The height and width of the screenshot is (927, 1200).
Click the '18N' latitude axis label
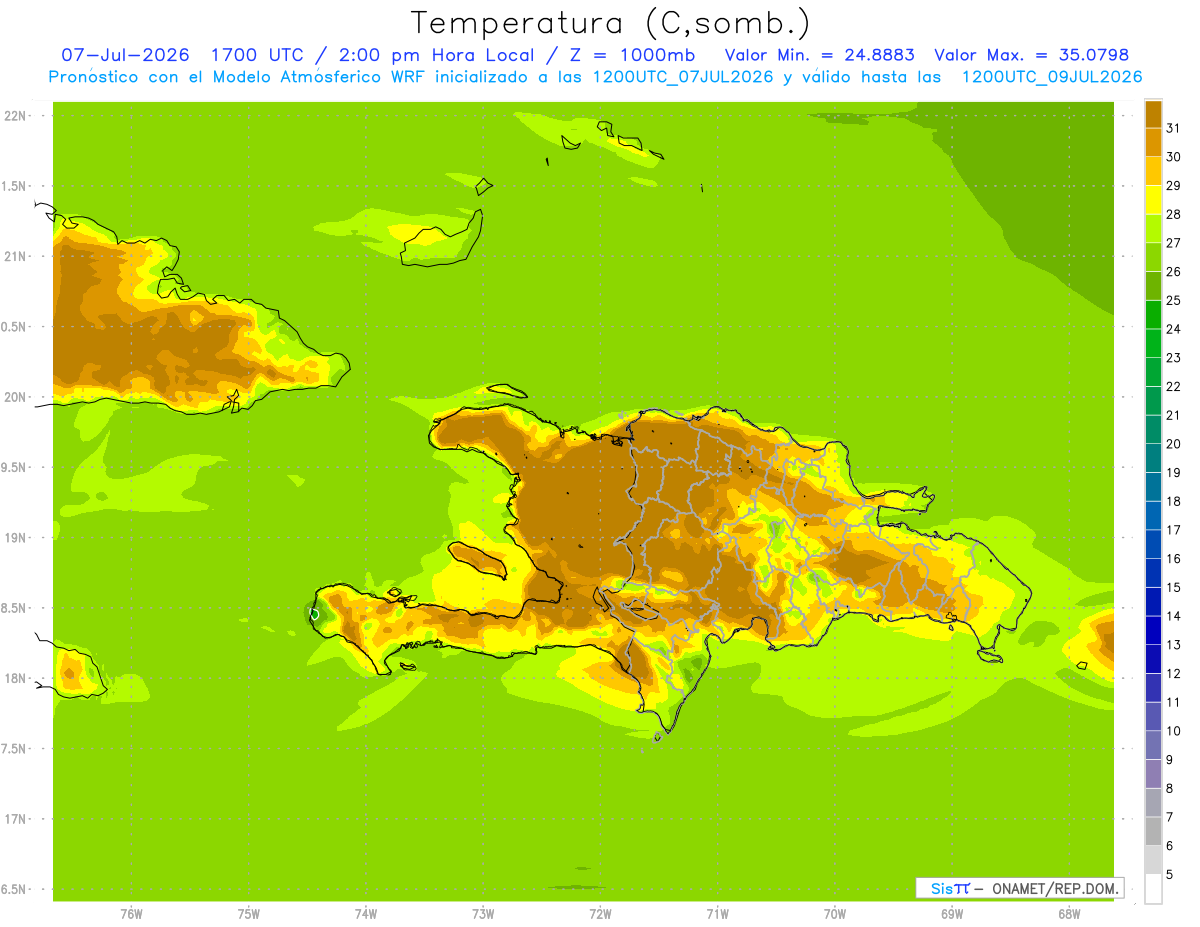pos(14,678)
